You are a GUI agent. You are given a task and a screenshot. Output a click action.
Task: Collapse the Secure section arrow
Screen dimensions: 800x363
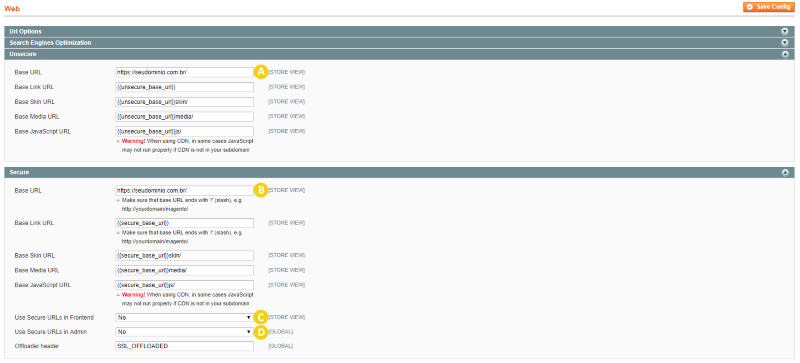[x=785, y=173]
